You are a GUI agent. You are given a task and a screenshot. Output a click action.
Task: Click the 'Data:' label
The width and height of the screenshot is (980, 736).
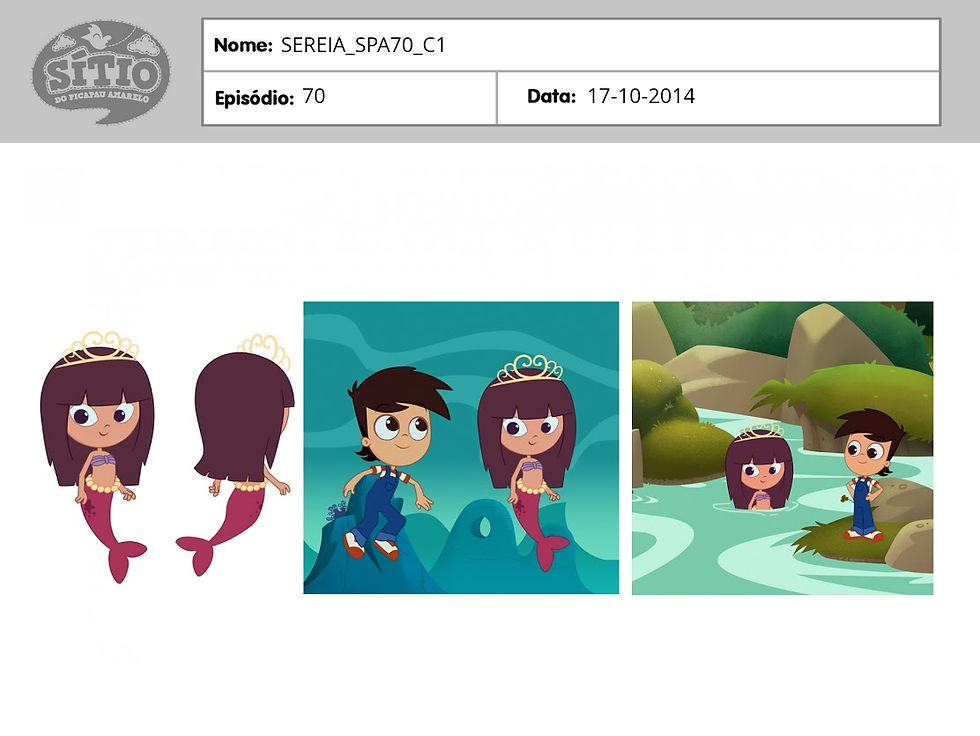(x=551, y=96)
